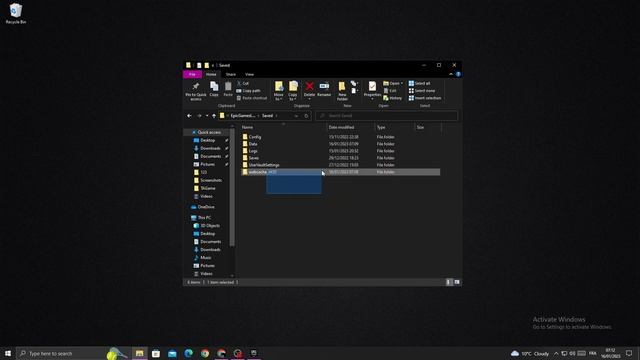Open the New item dropdown
This screenshot has height=360, width=640.
(354, 83)
